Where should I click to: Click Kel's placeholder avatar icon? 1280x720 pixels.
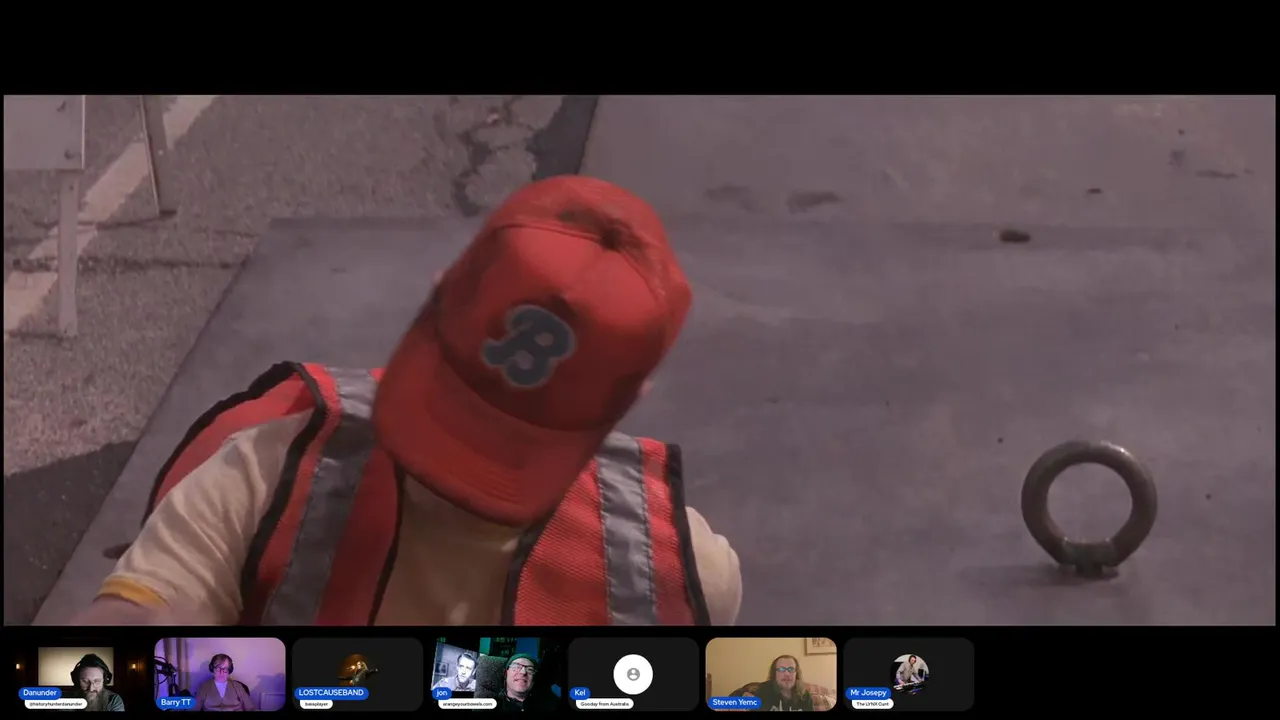[x=633, y=674]
